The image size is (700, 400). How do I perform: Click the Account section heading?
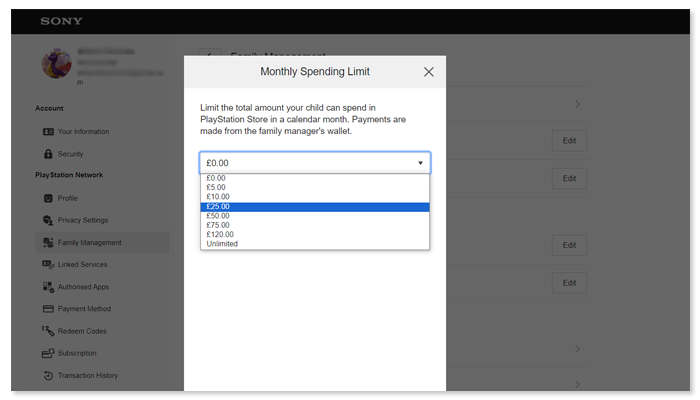click(x=49, y=108)
